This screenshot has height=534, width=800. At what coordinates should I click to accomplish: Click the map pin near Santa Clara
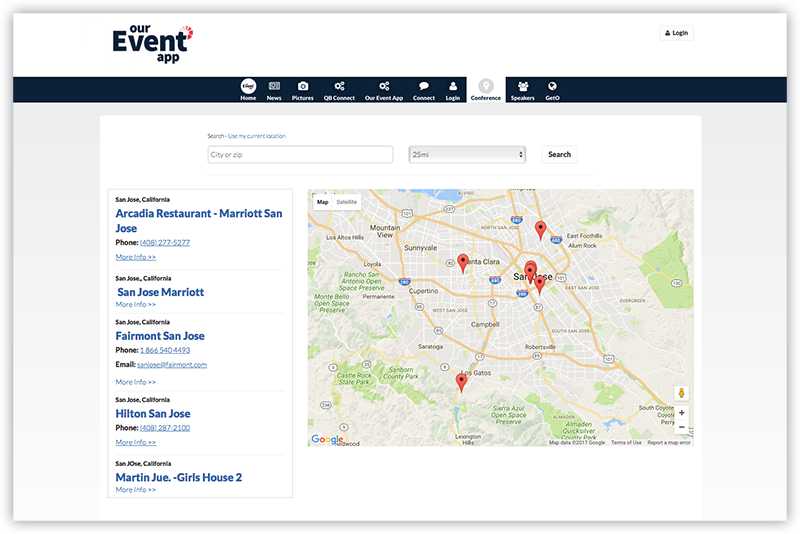pos(463,264)
